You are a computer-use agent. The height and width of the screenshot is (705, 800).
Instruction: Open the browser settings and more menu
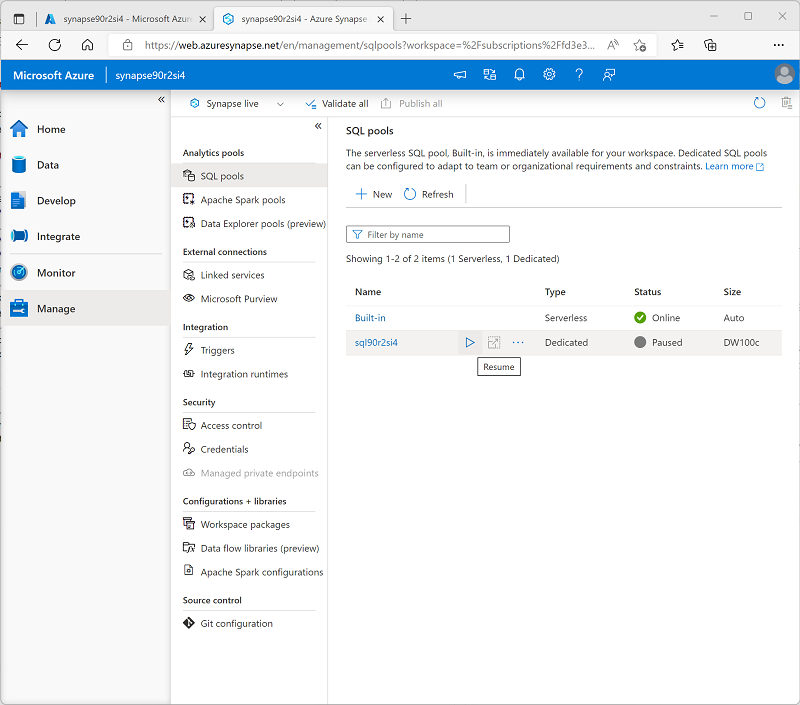[x=779, y=45]
